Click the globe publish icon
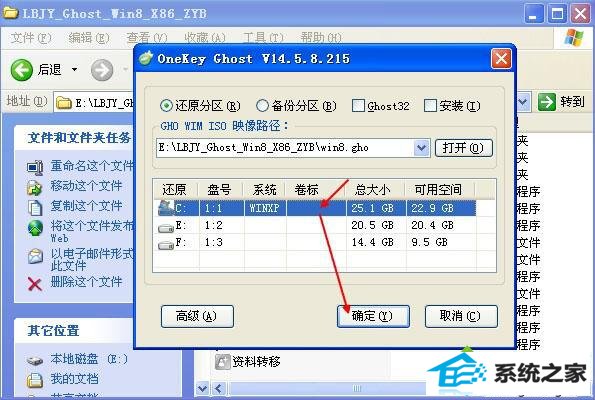The width and height of the screenshot is (595, 400). 35,228
